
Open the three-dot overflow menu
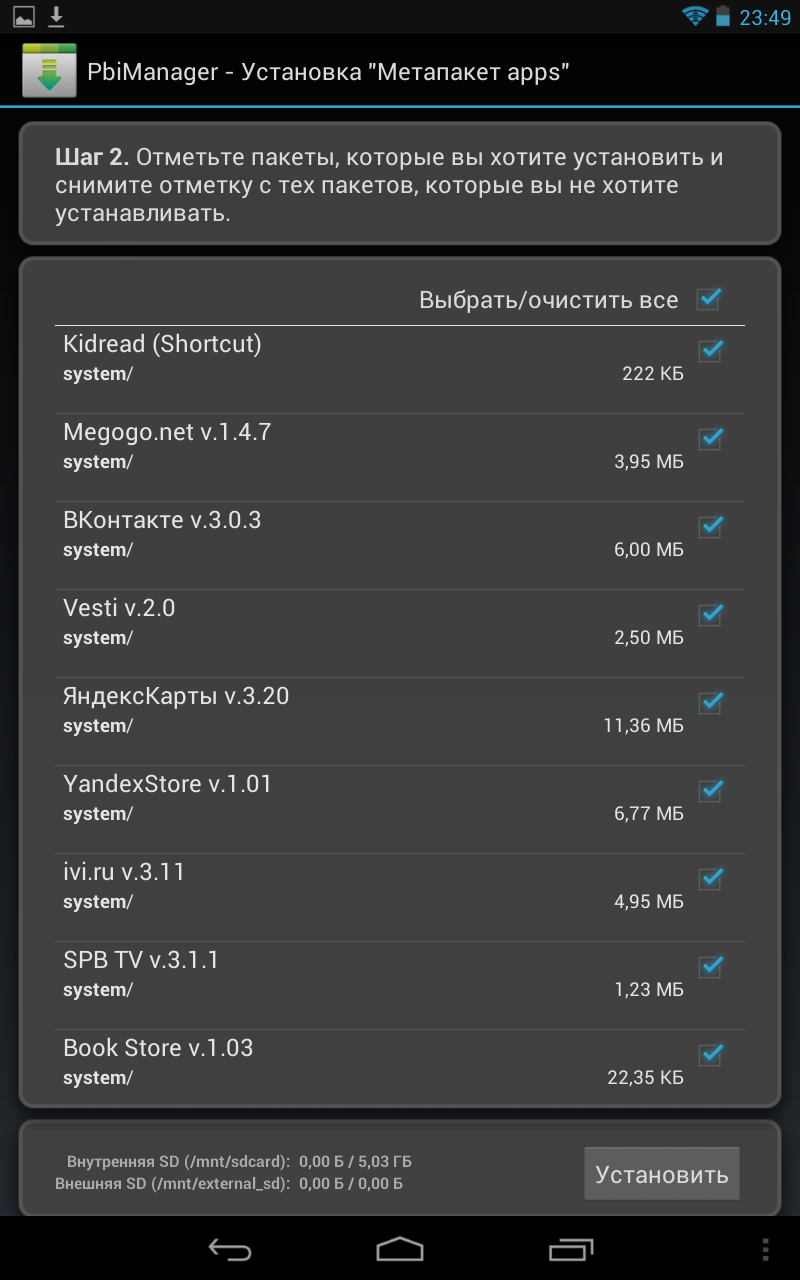click(x=765, y=1249)
